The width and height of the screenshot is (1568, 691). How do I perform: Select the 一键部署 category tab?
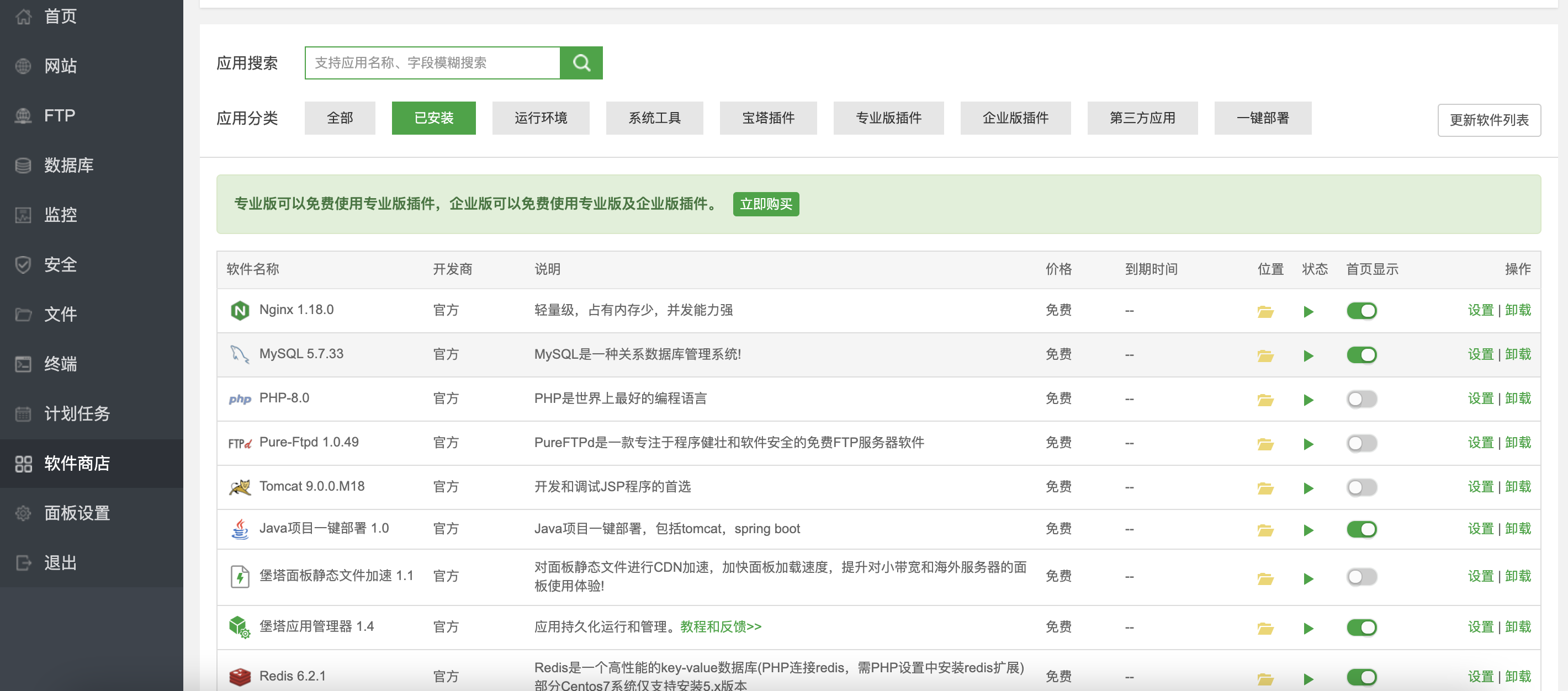1263,118
